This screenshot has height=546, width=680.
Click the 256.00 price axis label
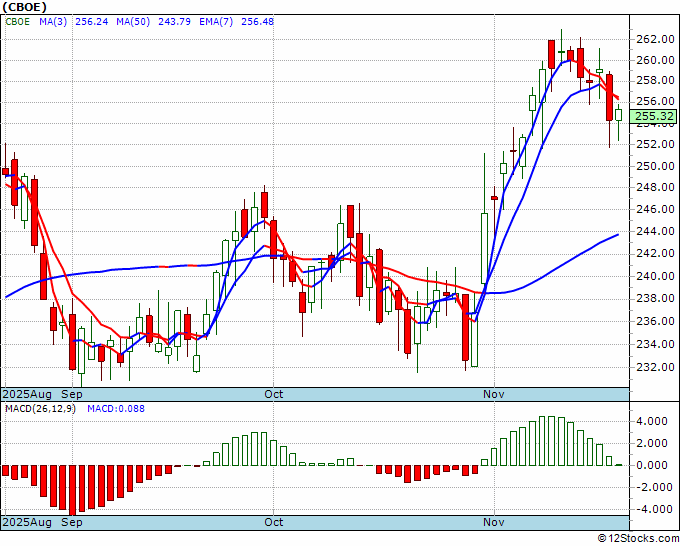click(x=655, y=101)
